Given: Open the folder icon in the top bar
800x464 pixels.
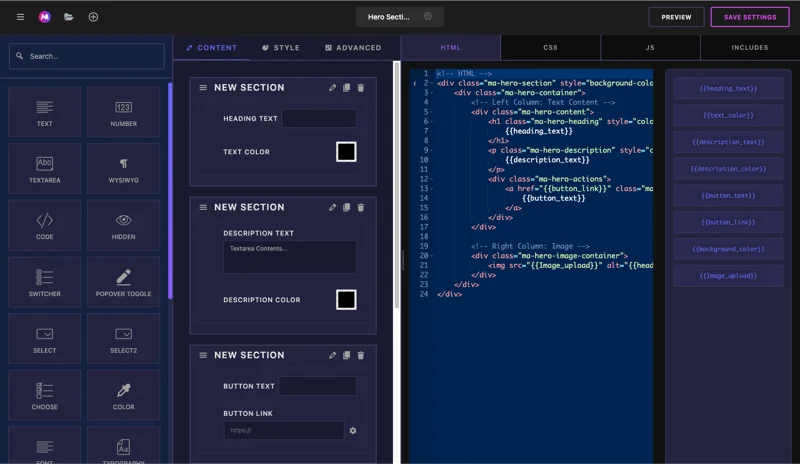Looking at the screenshot, I should [x=69, y=17].
